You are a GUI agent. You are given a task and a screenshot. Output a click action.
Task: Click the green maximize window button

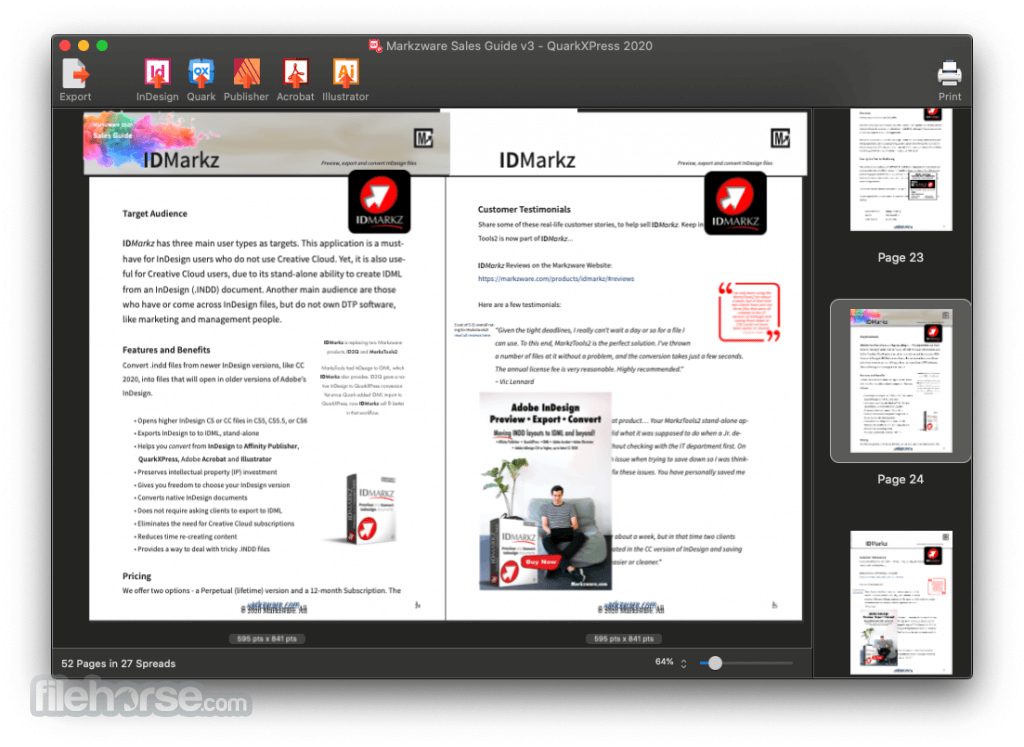[102, 45]
